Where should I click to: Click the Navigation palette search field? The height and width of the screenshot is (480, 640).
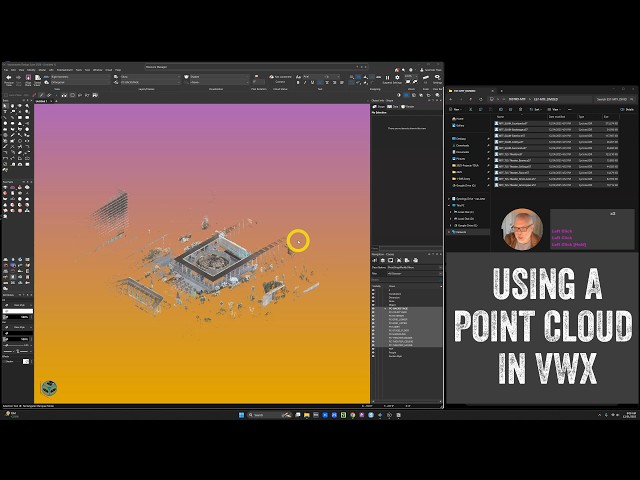click(x=407, y=280)
